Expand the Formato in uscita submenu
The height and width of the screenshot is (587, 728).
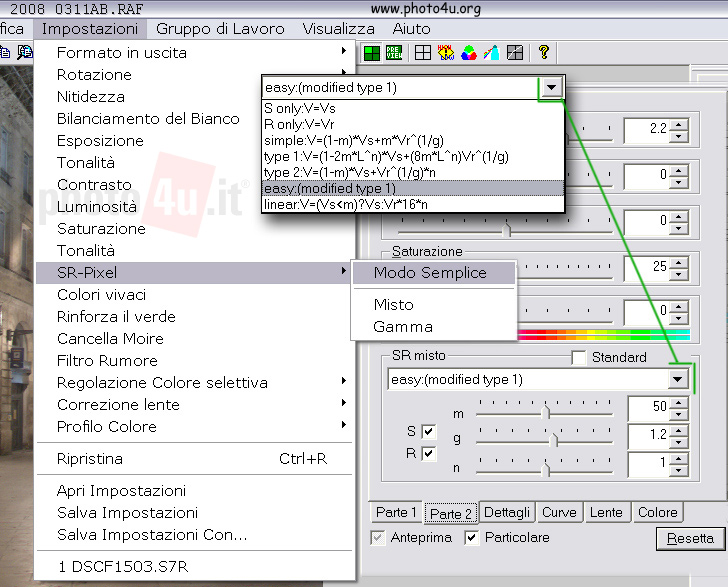122,52
